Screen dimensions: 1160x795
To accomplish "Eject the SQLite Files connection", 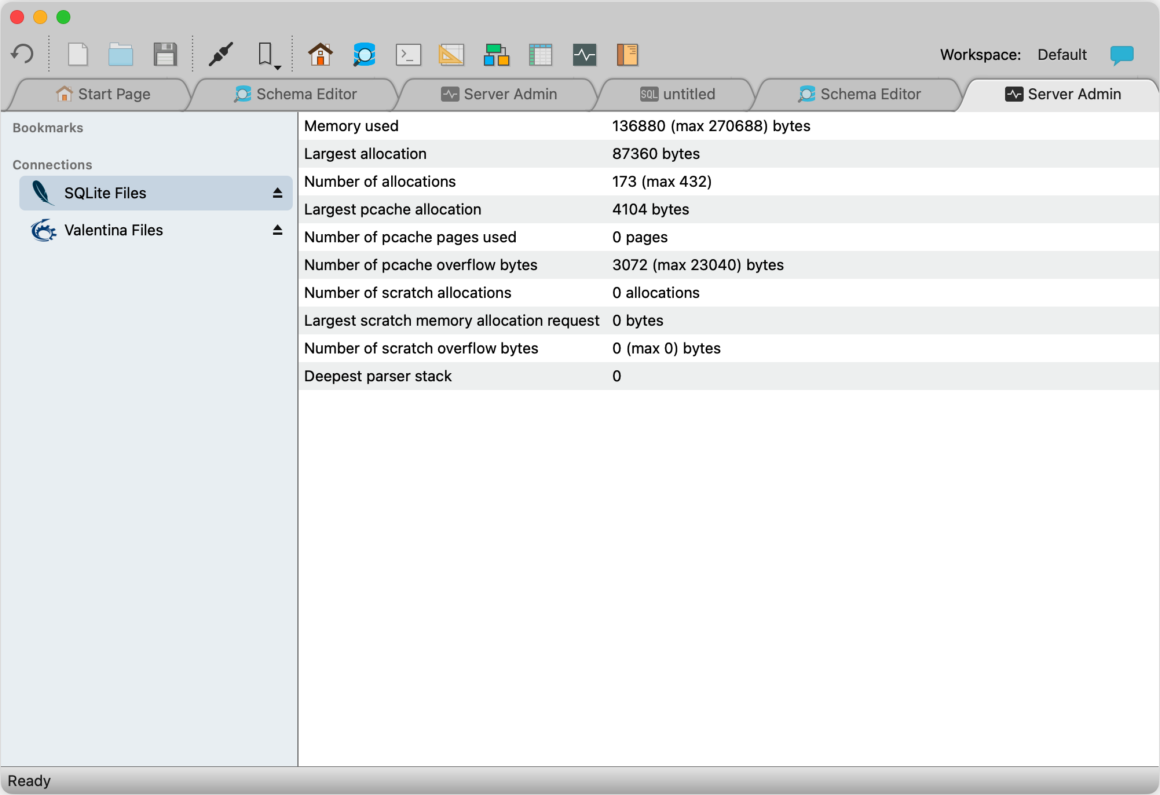I will [277, 193].
